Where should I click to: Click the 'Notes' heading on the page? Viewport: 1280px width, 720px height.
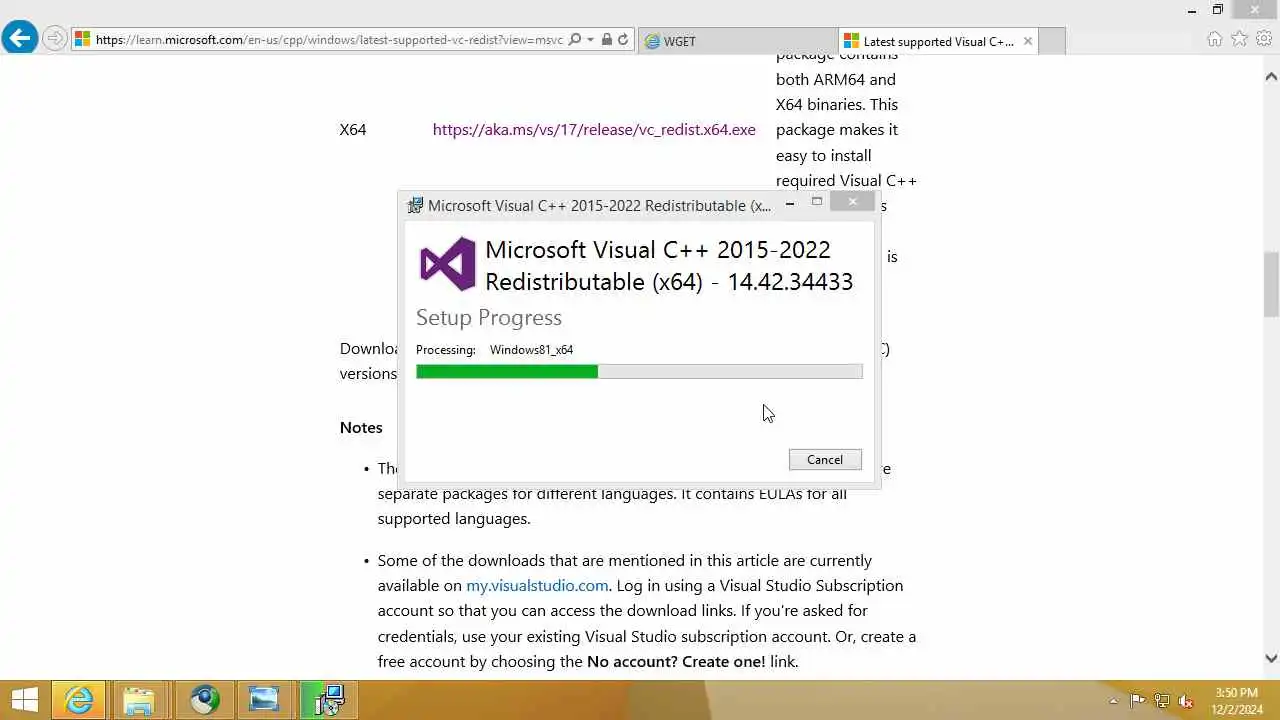point(361,427)
